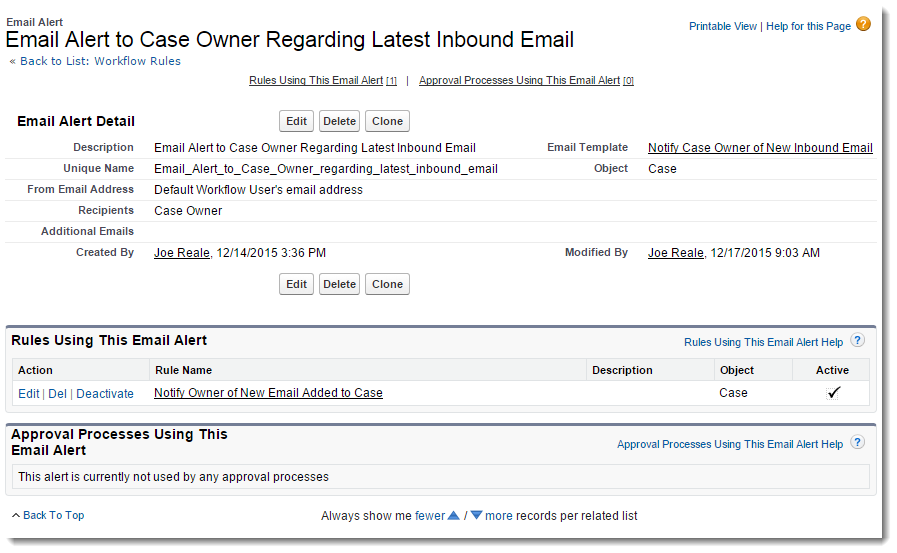Click the Modified By timestamp 12/17/2015 9:03 AM
897x553 pixels.
[x=765, y=253]
